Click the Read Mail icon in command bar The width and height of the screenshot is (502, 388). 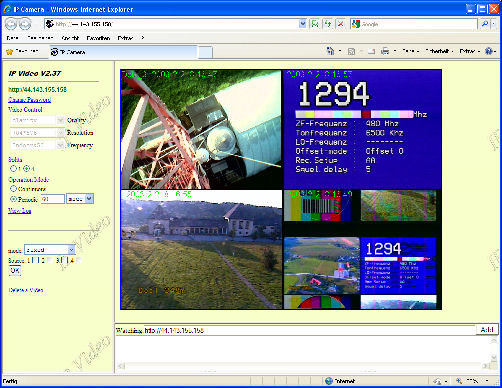point(371,51)
